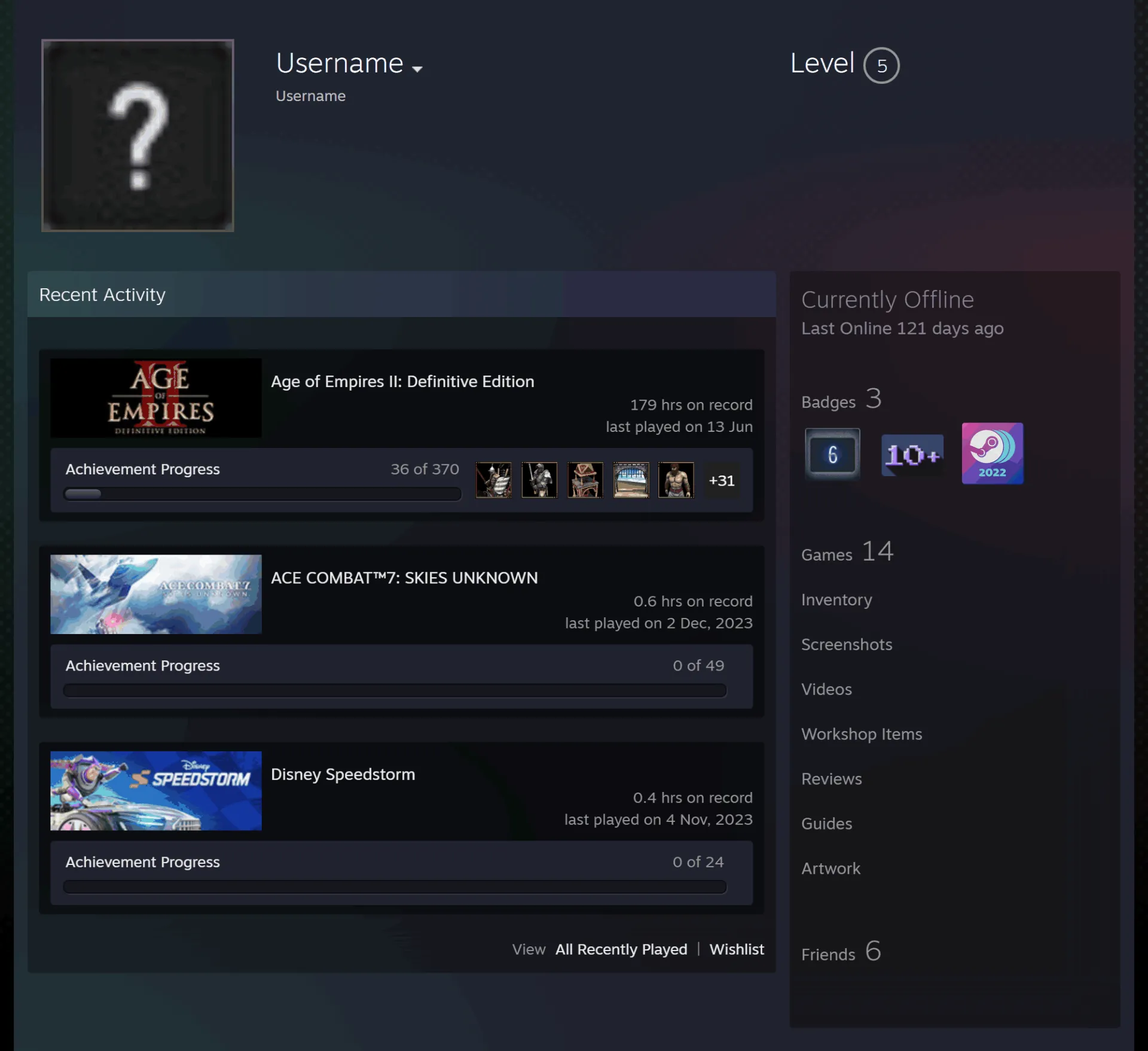Click the Username heading text
This screenshot has height=1051, width=1148.
pos(340,63)
